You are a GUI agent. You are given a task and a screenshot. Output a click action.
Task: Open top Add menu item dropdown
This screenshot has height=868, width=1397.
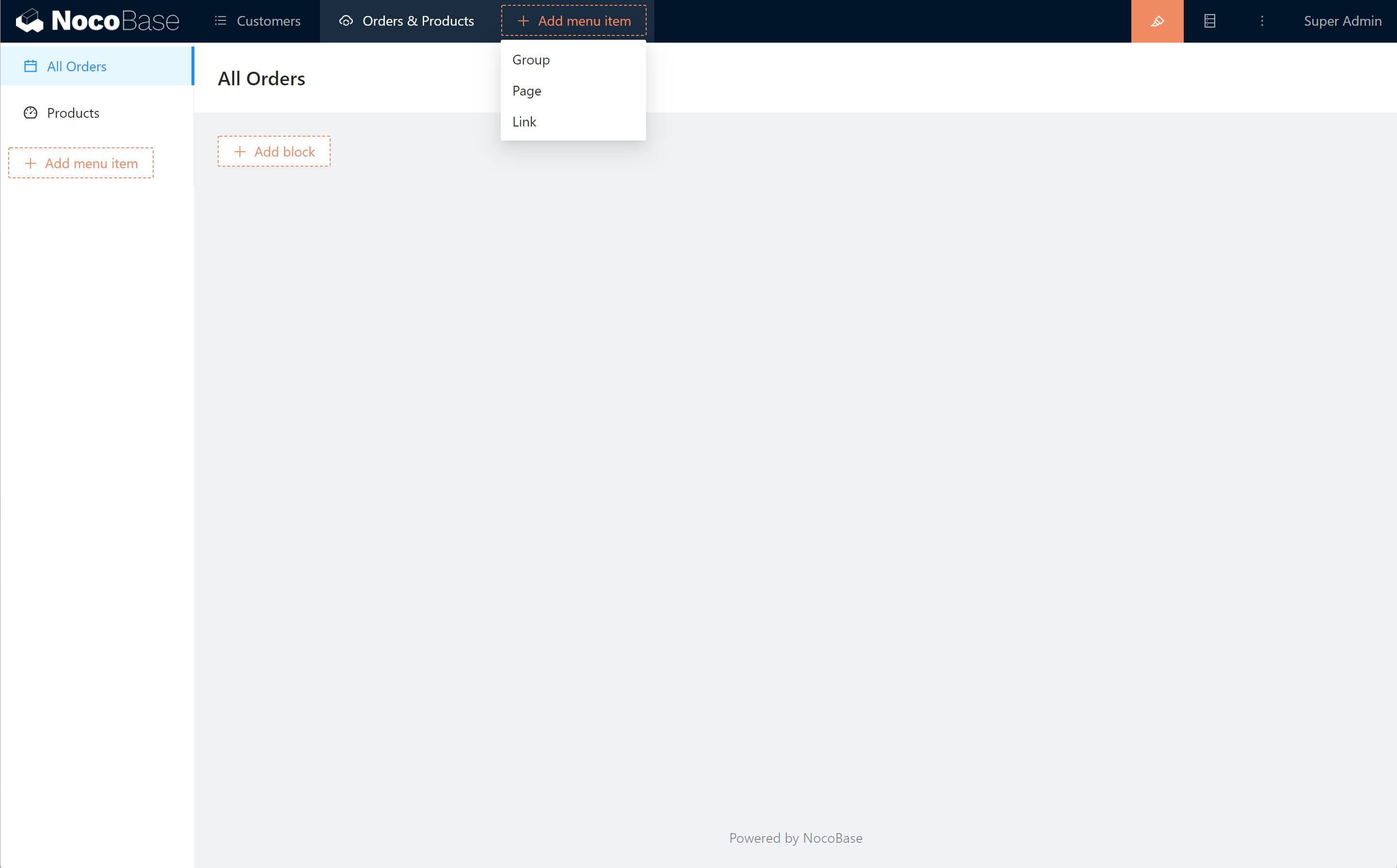pyautogui.click(x=573, y=21)
